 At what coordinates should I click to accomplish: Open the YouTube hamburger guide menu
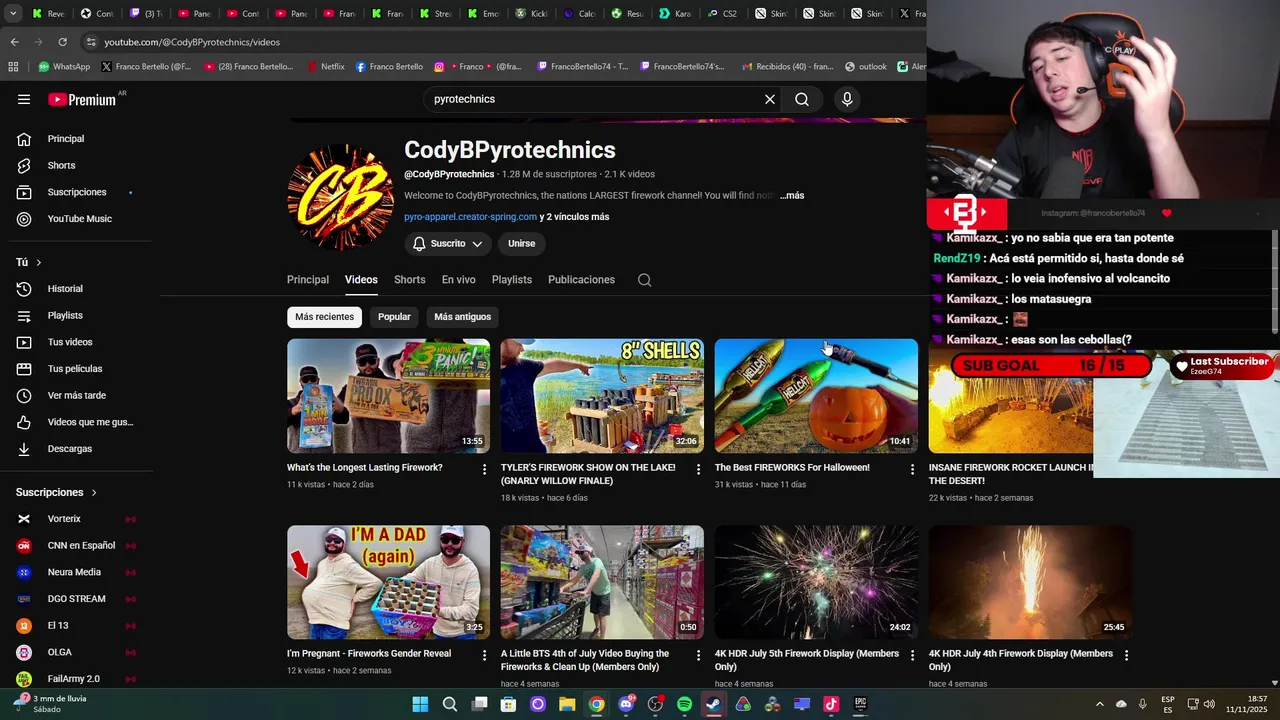pyautogui.click(x=24, y=99)
